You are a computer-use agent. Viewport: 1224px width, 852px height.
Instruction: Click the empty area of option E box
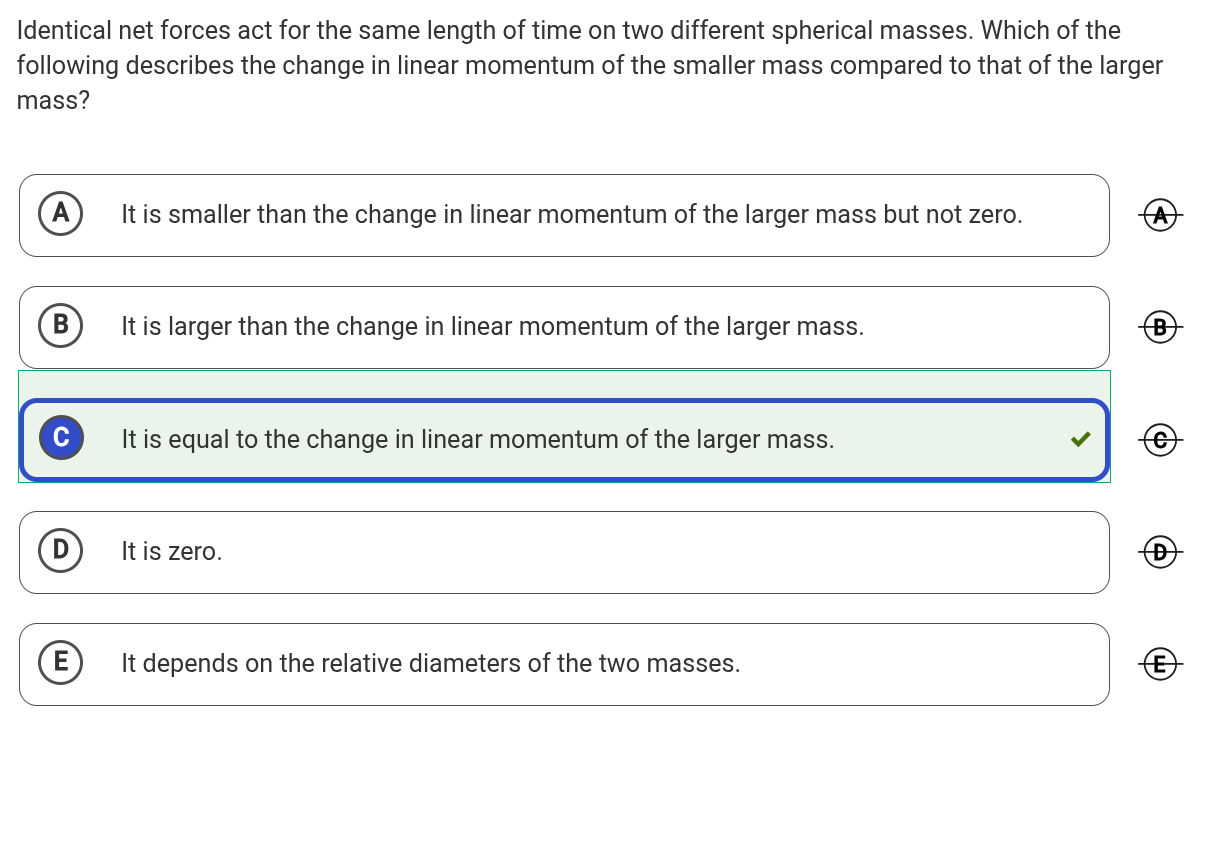(x=920, y=664)
